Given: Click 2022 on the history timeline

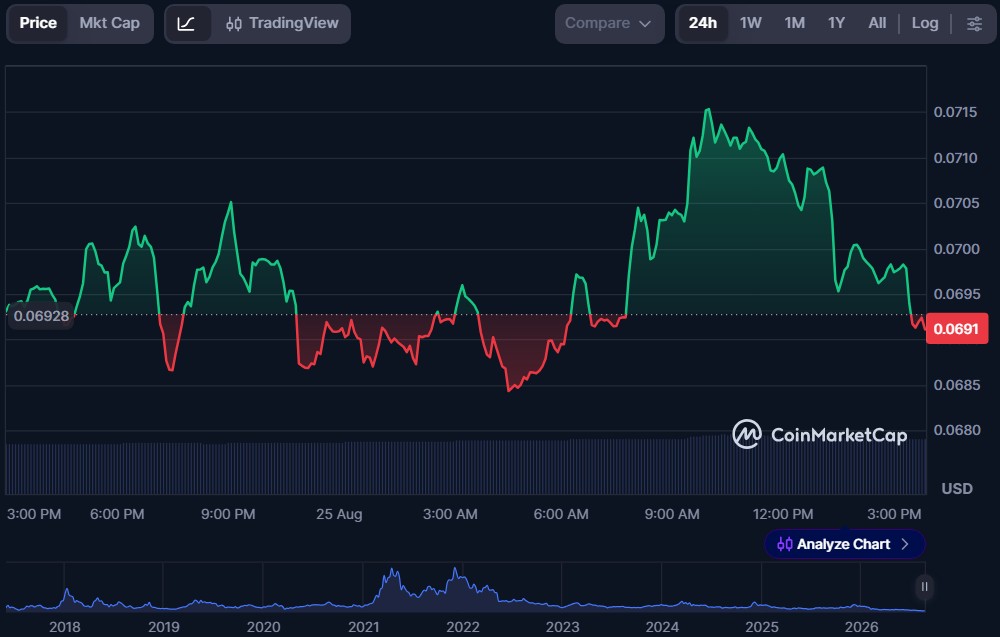Looking at the screenshot, I should pos(463,627).
